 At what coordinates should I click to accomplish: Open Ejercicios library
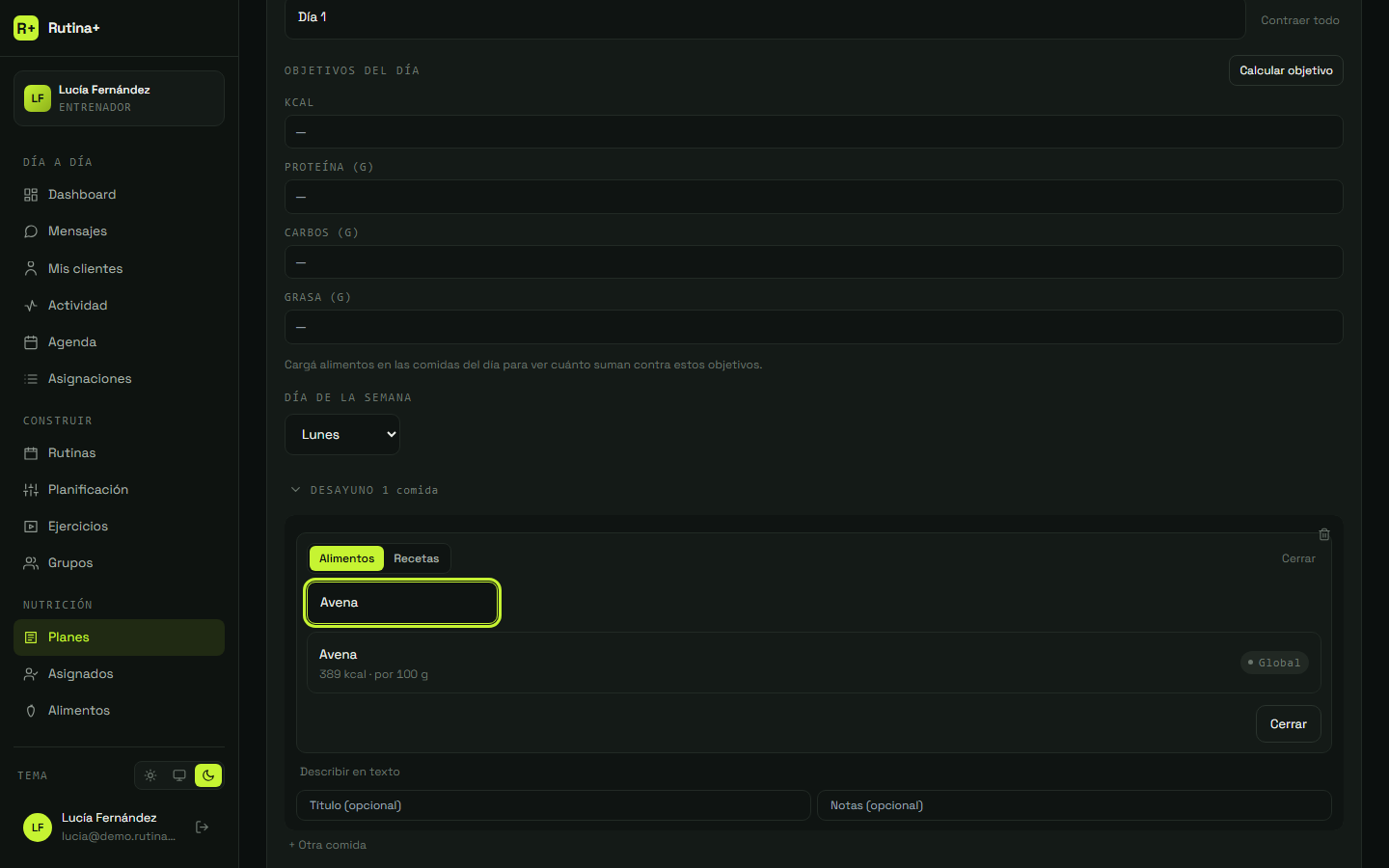119,527
